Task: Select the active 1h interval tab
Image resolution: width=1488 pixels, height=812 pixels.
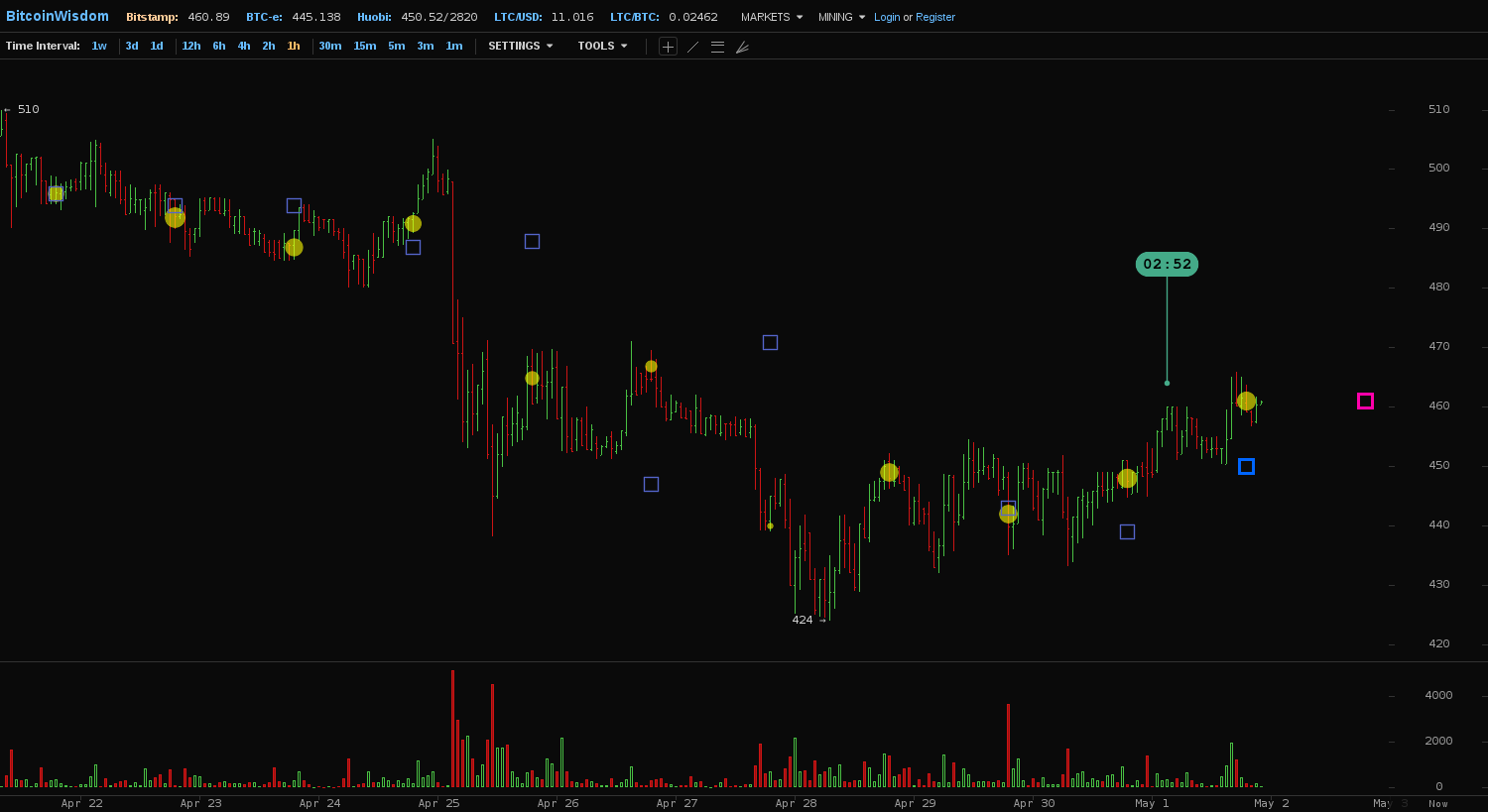Action: [294, 47]
